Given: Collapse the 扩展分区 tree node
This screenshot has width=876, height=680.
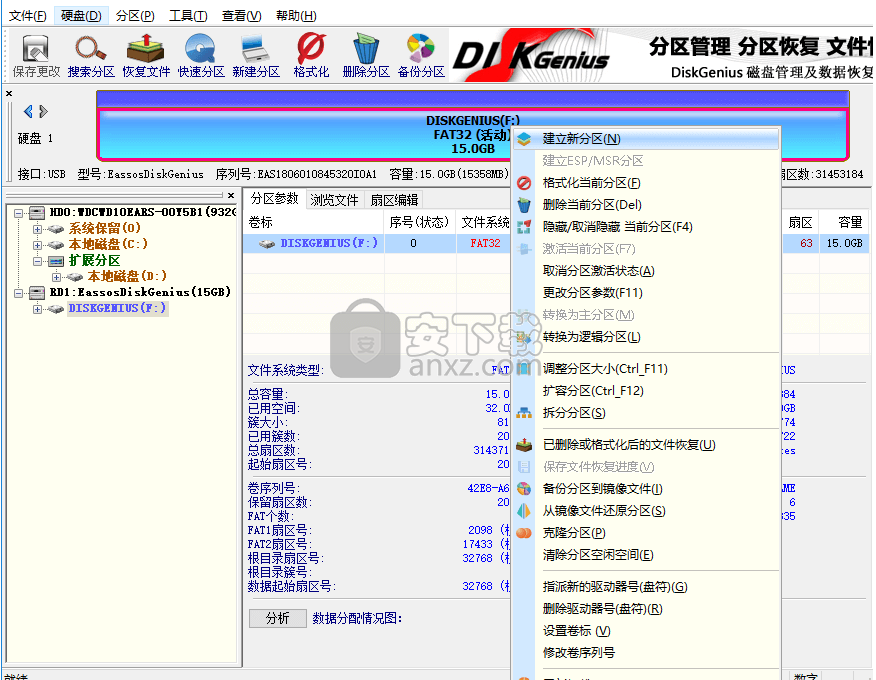Looking at the screenshot, I should pyautogui.click(x=37, y=261).
